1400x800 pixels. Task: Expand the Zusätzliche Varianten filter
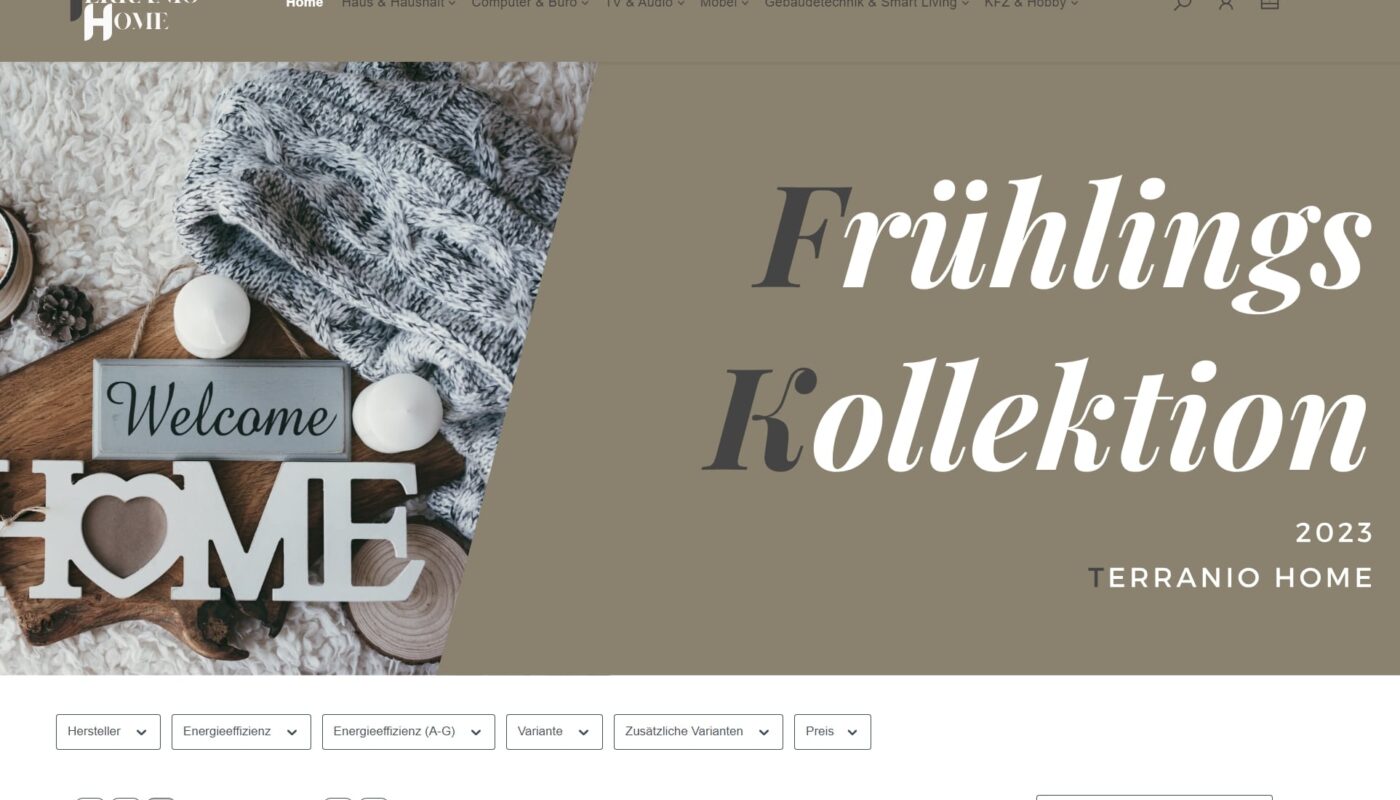pyautogui.click(x=698, y=732)
